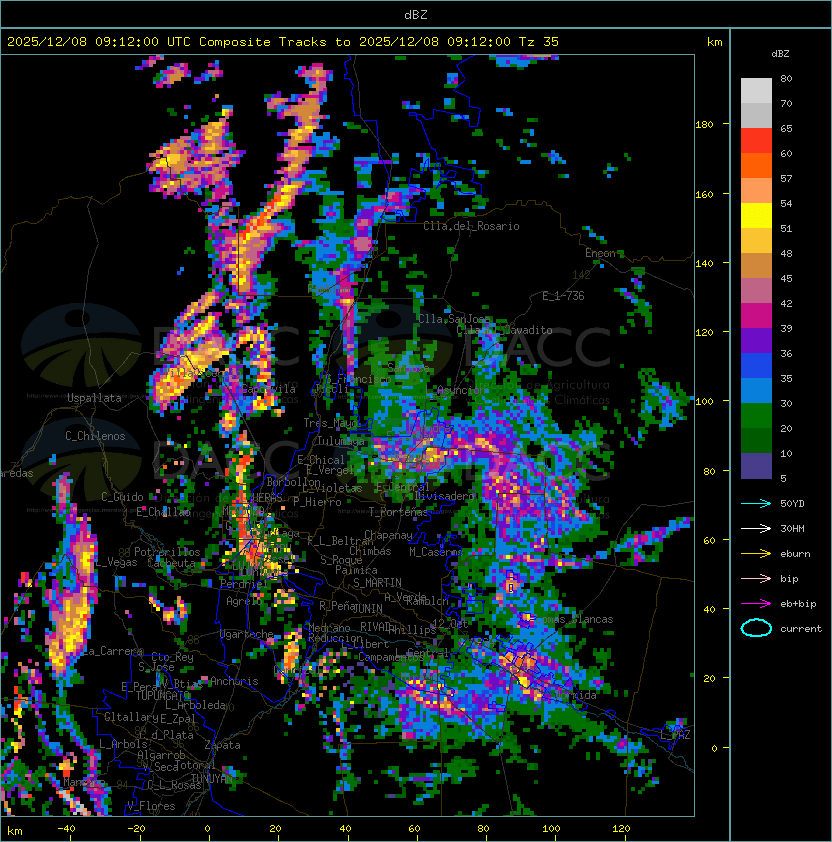832x842 pixels.
Task: Select the red 60-65 dBZ swatch
Action: click(756, 141)
